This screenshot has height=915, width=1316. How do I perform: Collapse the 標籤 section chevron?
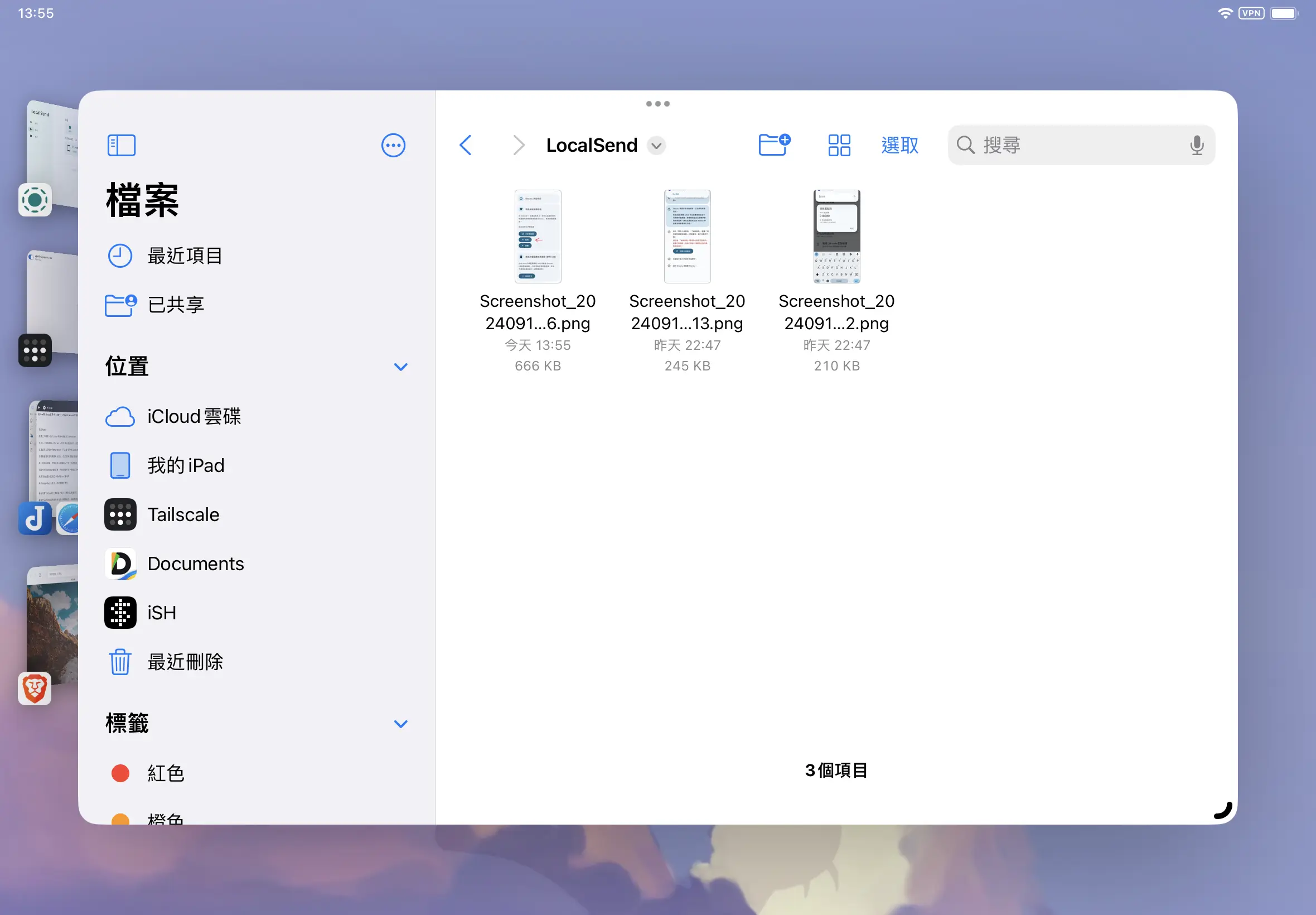pyautogui.click(x=400, y=724)
